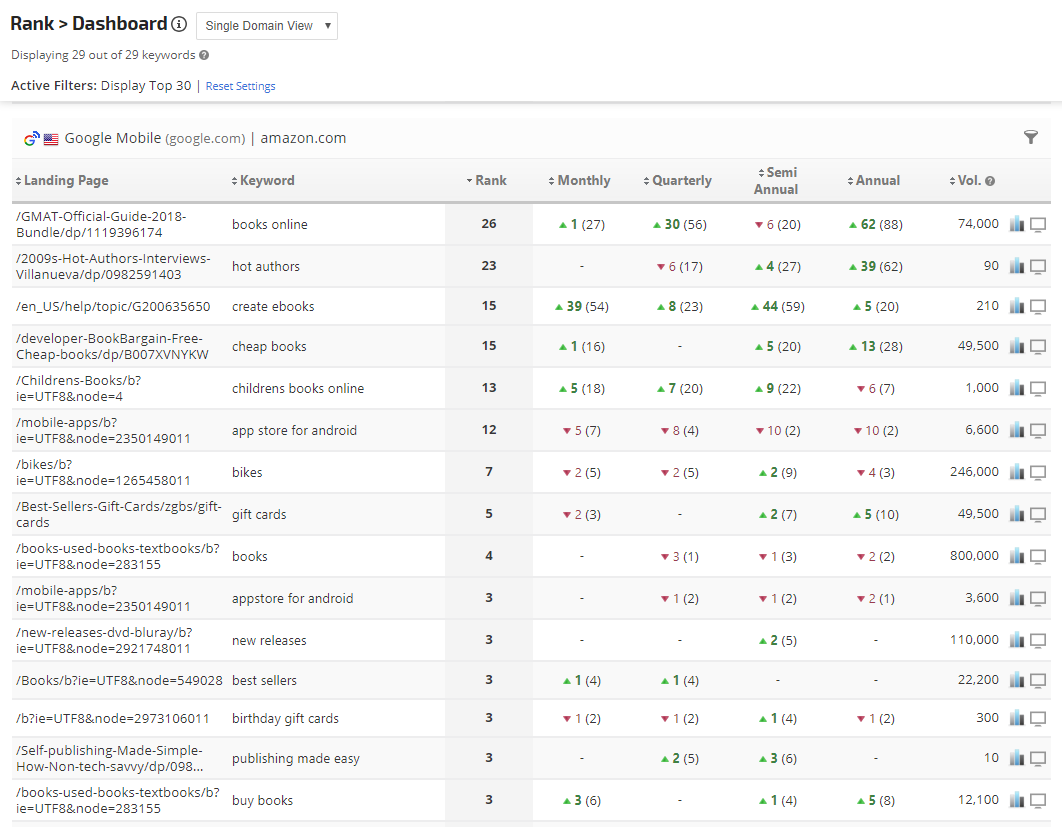Click the Quarterly column header
Image resolution: width=1062 pixels, height=827 pixels.
[x=678, y=181]
